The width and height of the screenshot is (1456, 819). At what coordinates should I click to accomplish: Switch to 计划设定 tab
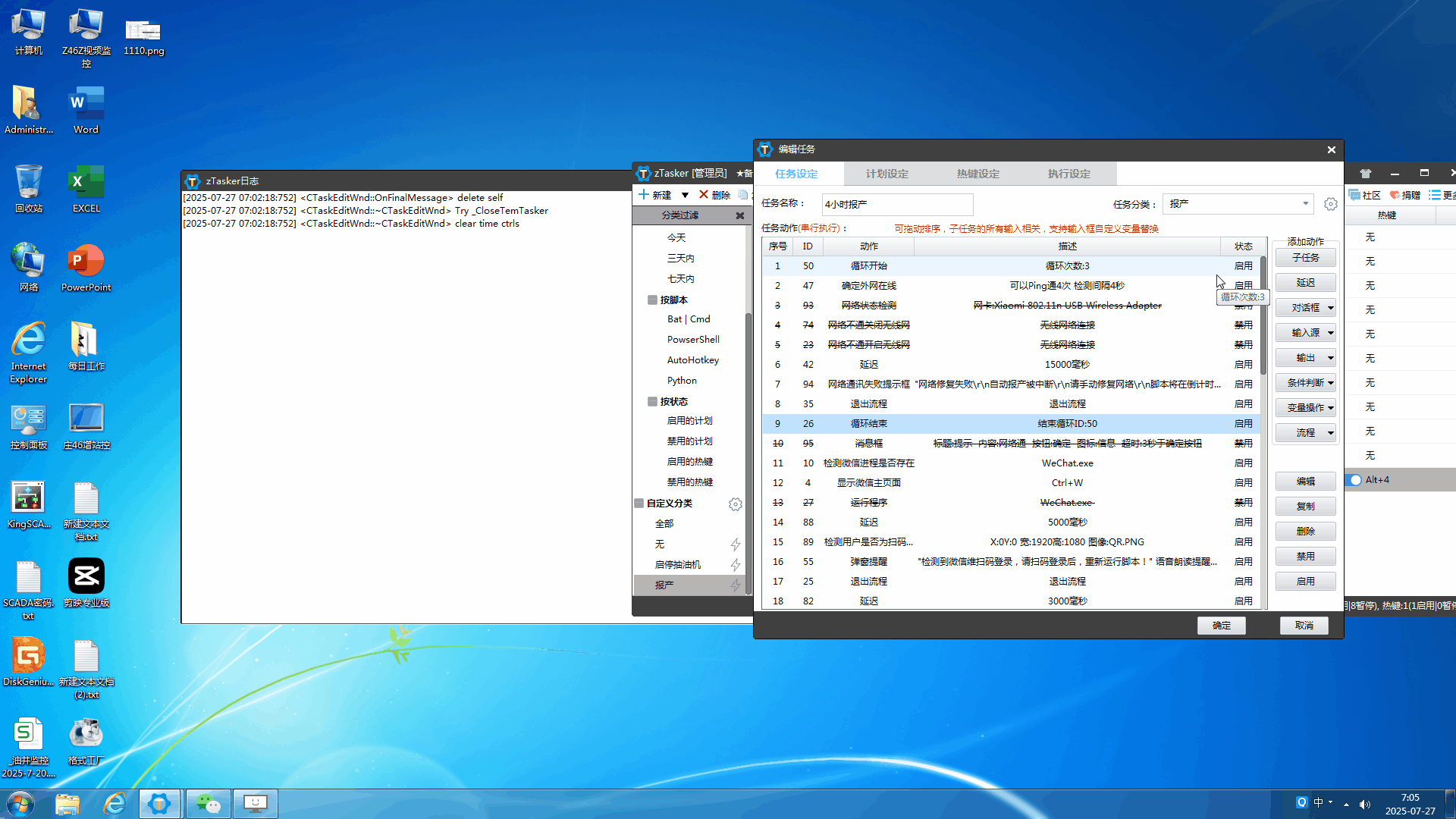[x=887, y=174]
